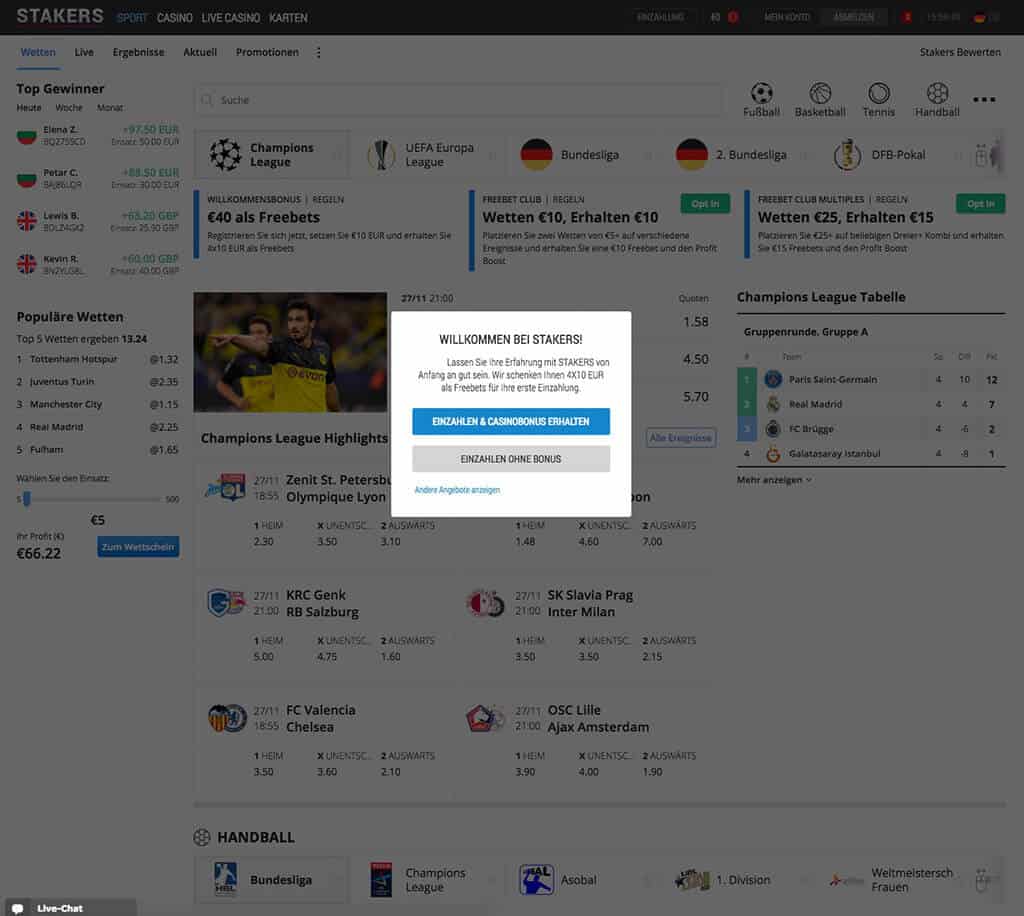The width and height of the screenshot is (1024, 916).
Task: Open the Ergebnisse tab
Action: pyautogui.click(x=138, y=52)
